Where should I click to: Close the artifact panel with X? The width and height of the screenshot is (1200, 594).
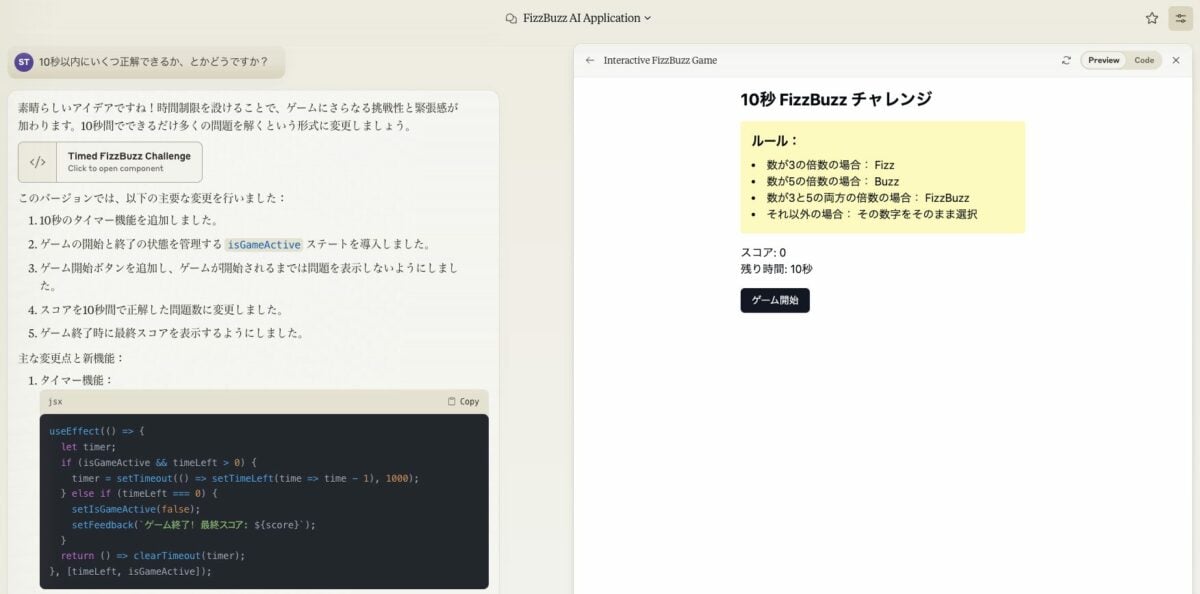point(1176,60)
